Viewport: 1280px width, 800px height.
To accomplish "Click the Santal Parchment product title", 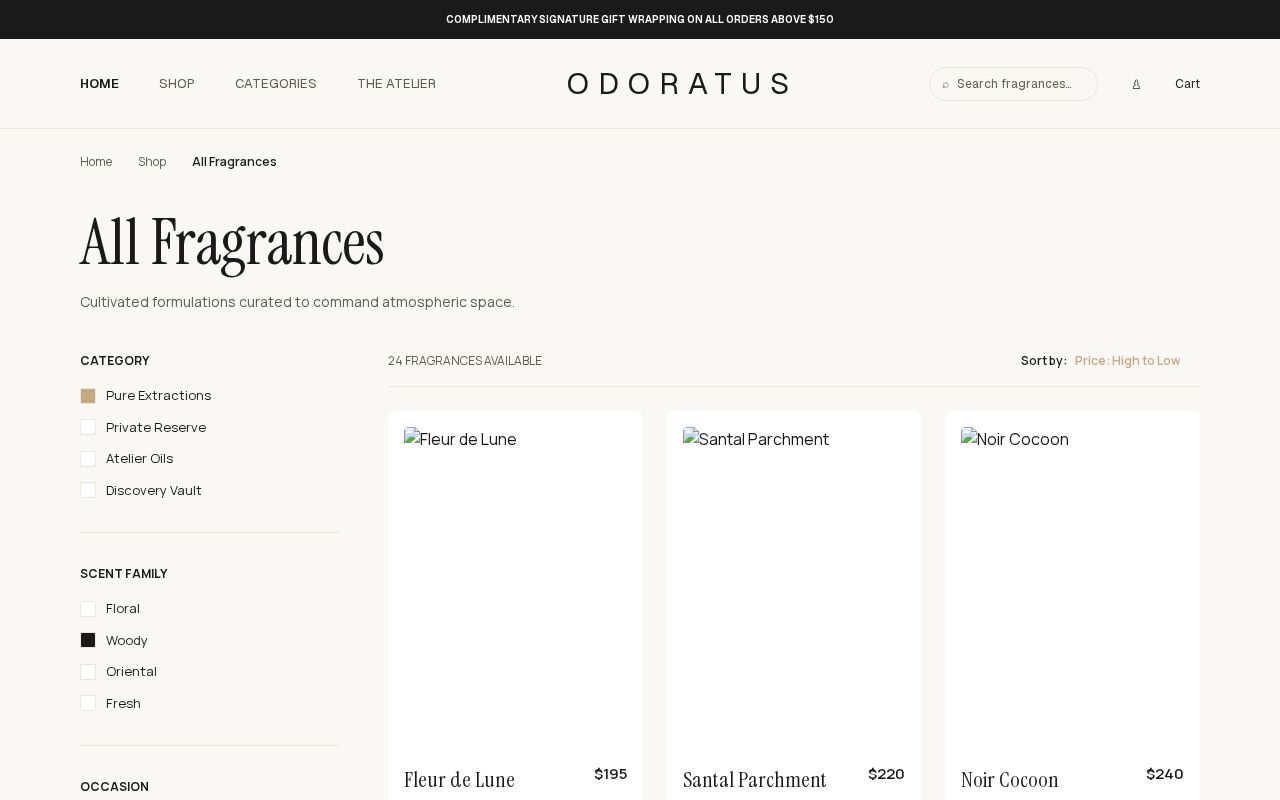I will [x=755, y=780].
